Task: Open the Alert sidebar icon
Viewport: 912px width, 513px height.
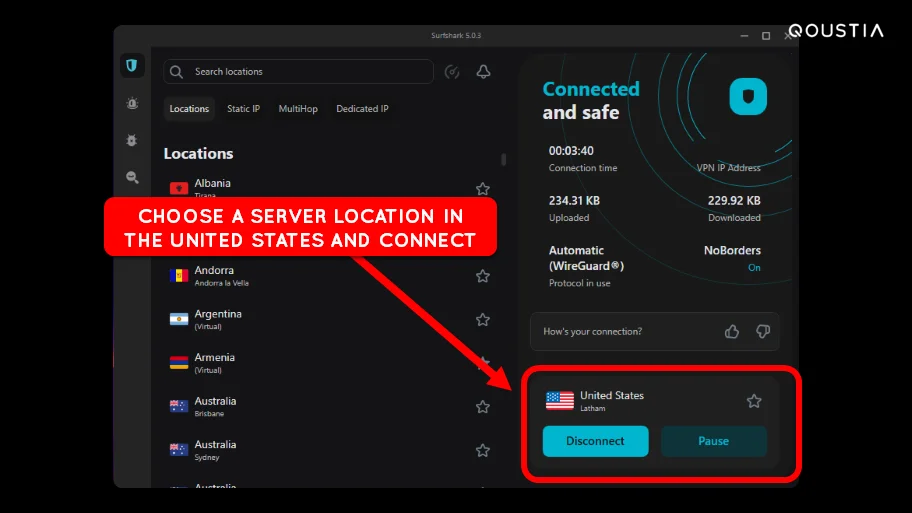Action: (x=132, y=104)
